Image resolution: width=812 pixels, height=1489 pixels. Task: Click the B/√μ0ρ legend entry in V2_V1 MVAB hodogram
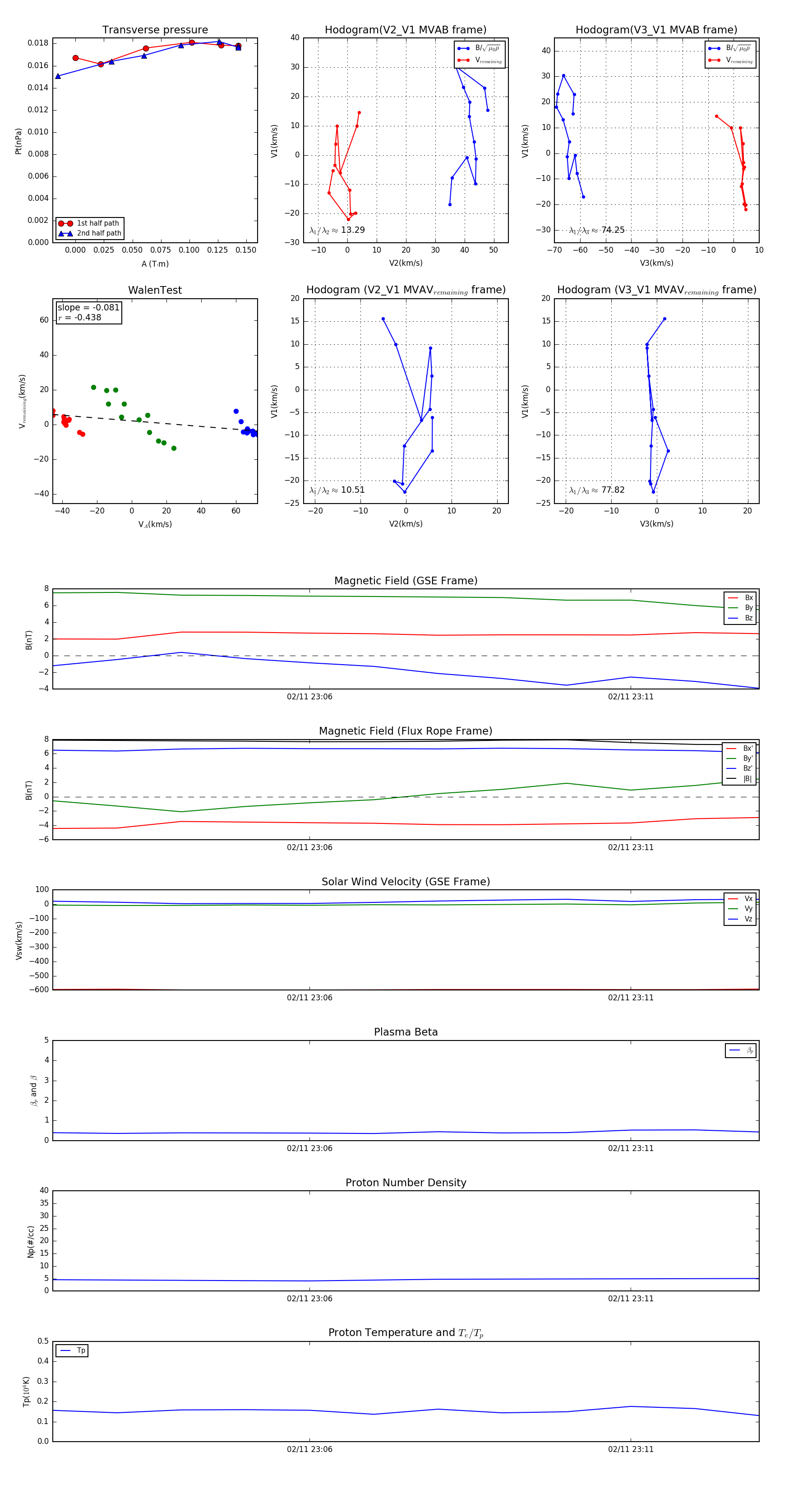pyautogui.click(x=479, y=49)
